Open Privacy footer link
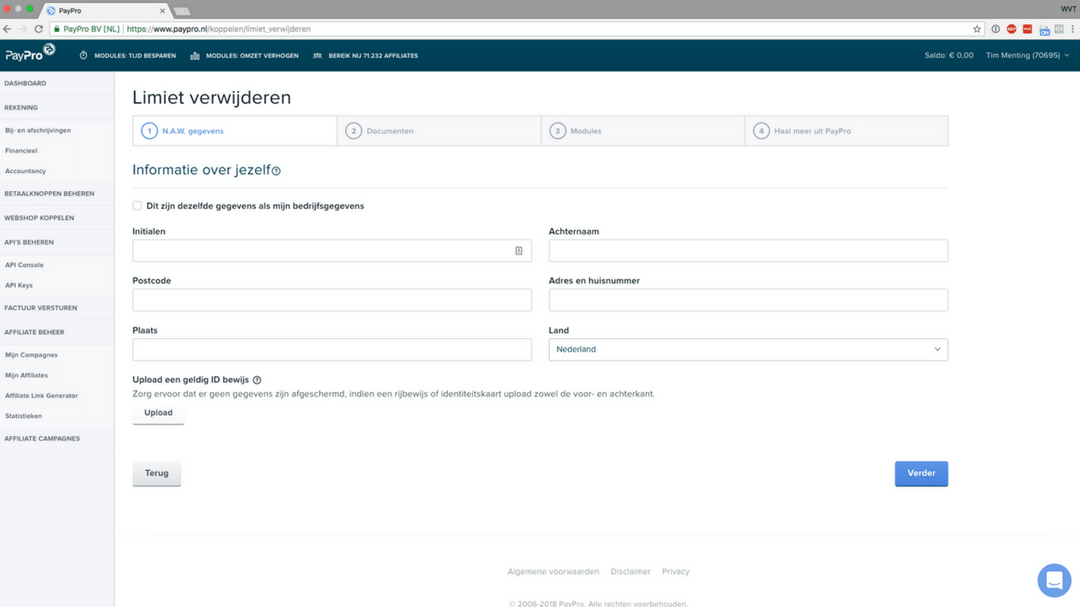The height and width of the screenshot is (607, 1080). [676, 571]
